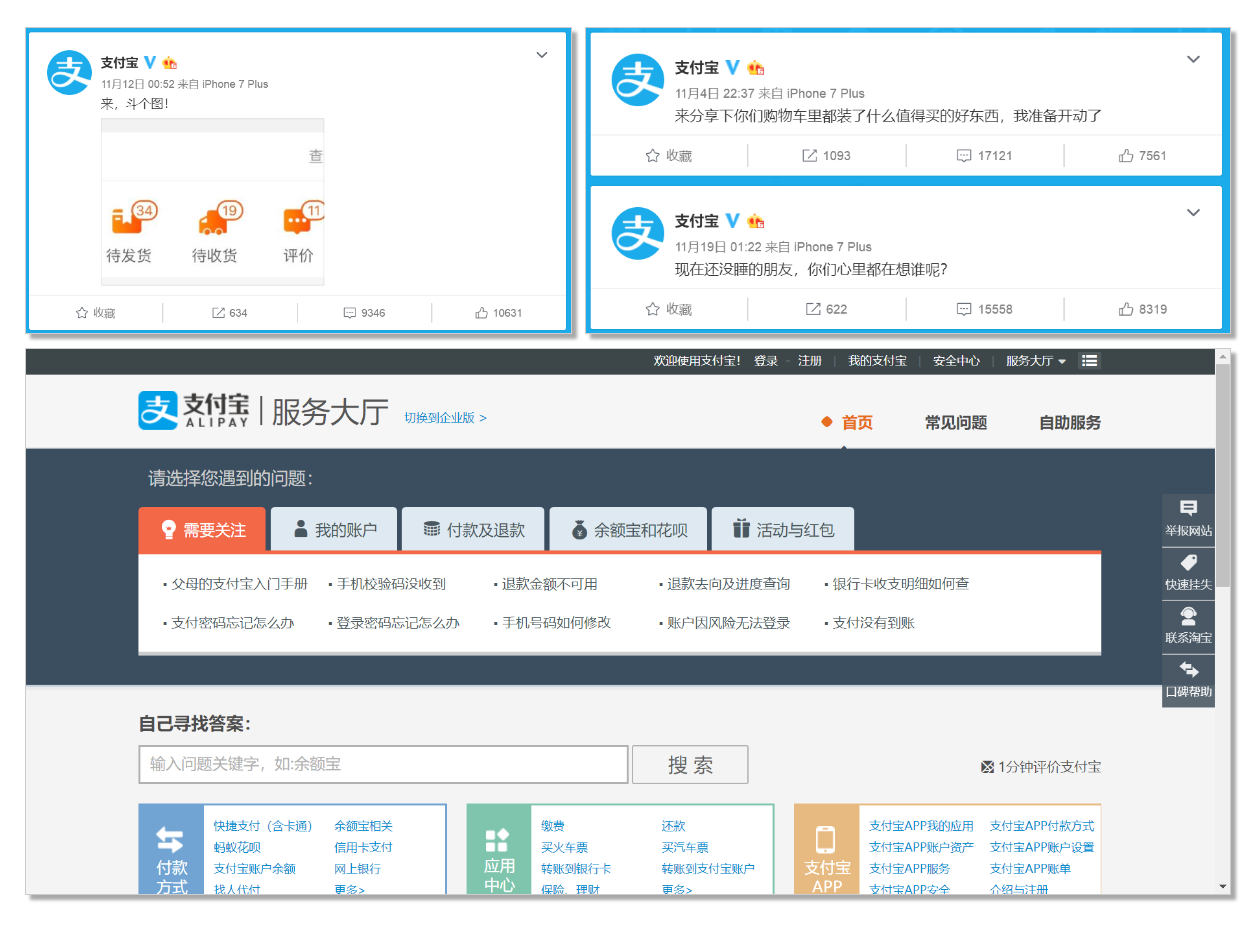This screenshot has width=1260, height=932.
Task: Open 父母的支付宝入门手册 question
Action: pyautogui.click(x=239, y=584)
